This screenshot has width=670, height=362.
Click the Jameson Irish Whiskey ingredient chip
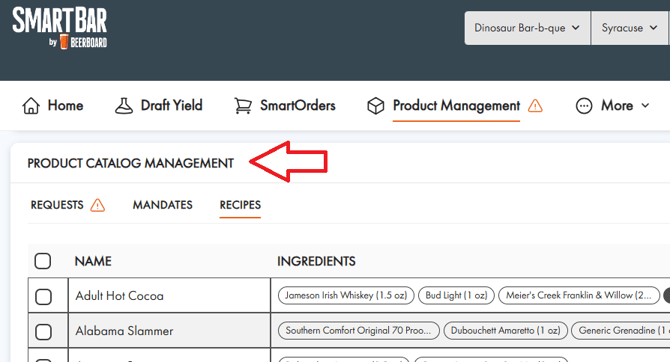[x=346, y=295]
